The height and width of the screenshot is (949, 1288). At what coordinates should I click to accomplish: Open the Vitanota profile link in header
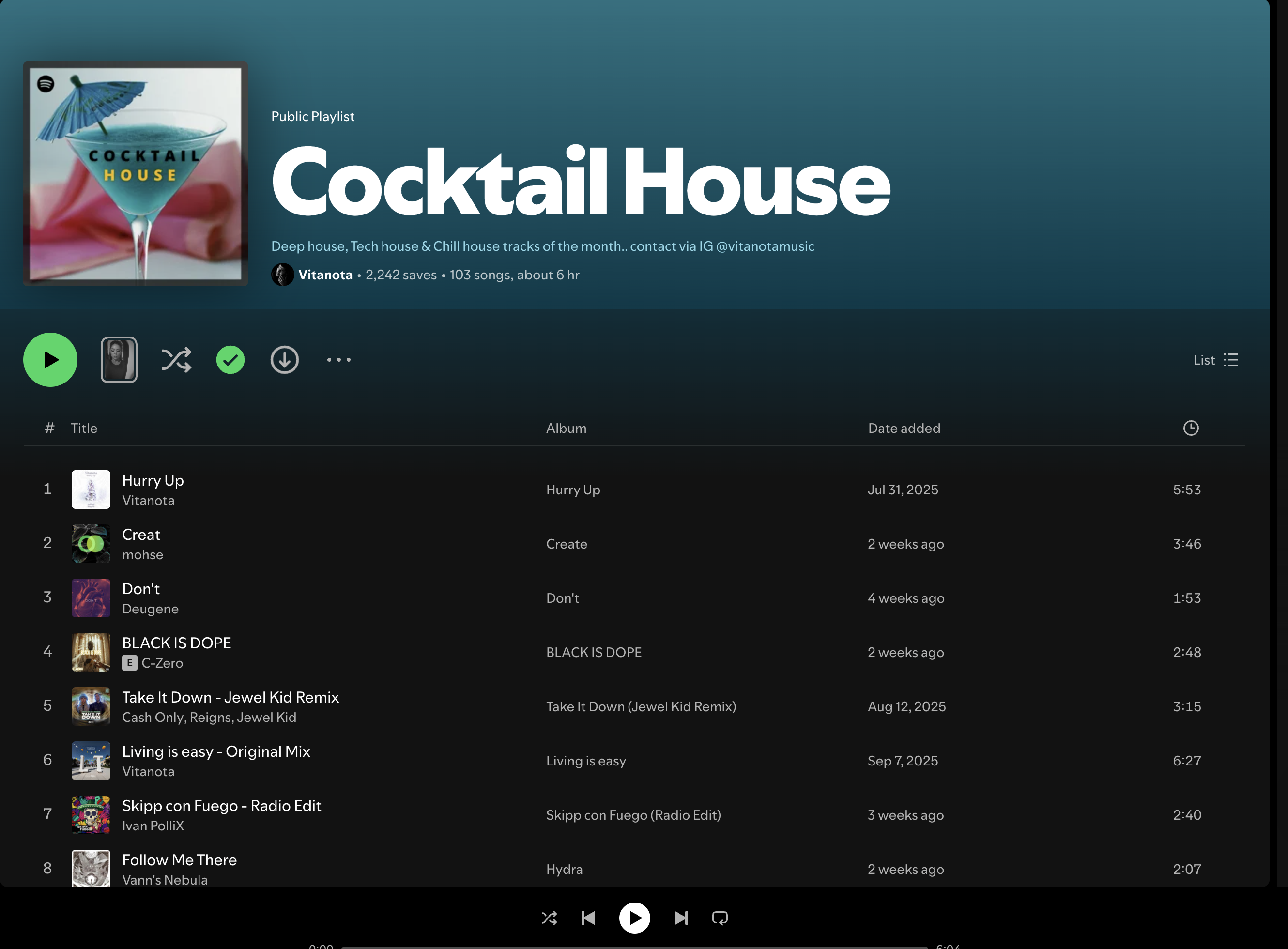click(325, 275)
